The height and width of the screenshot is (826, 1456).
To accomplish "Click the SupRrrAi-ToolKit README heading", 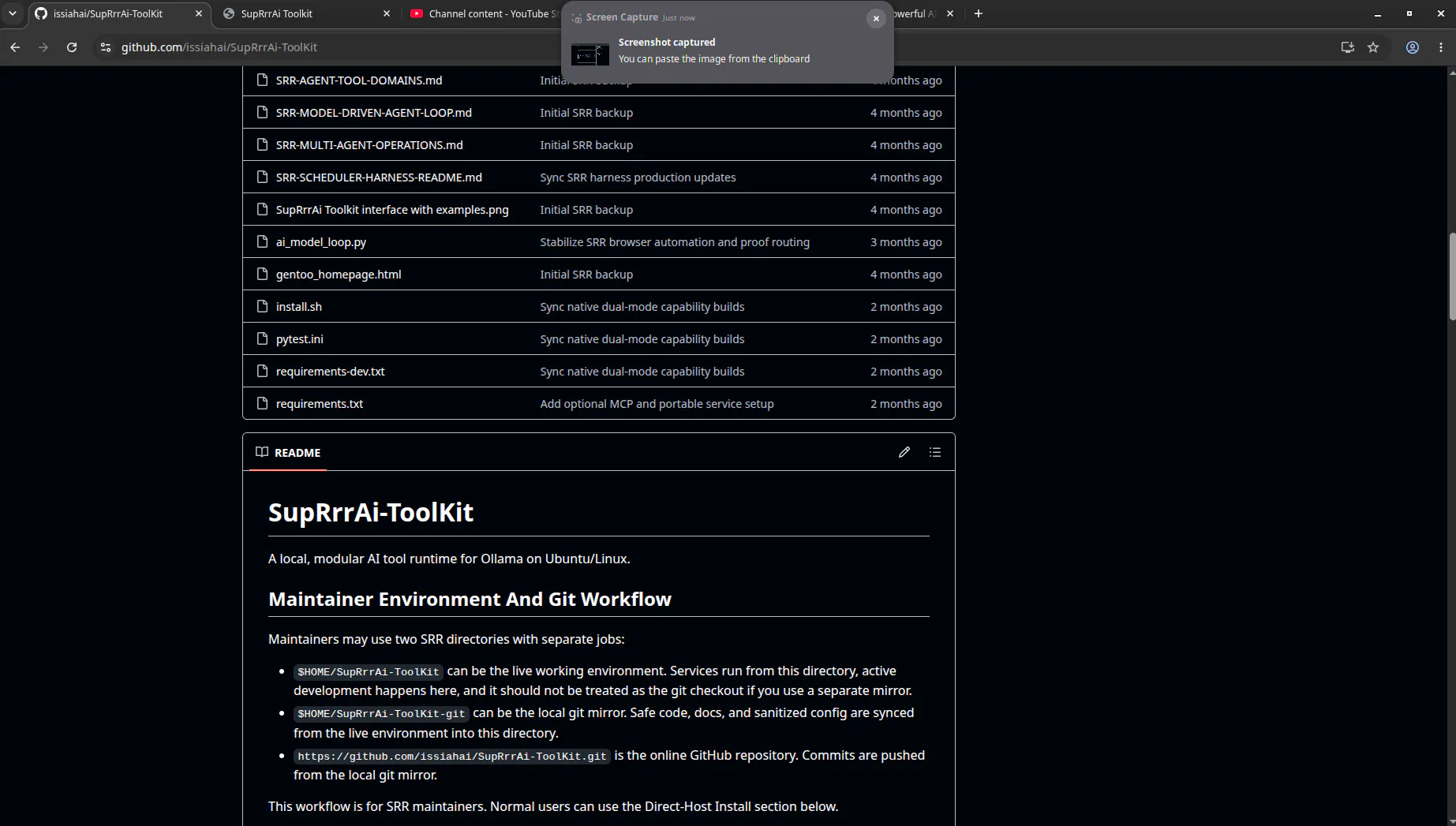I will pos(371,512).
